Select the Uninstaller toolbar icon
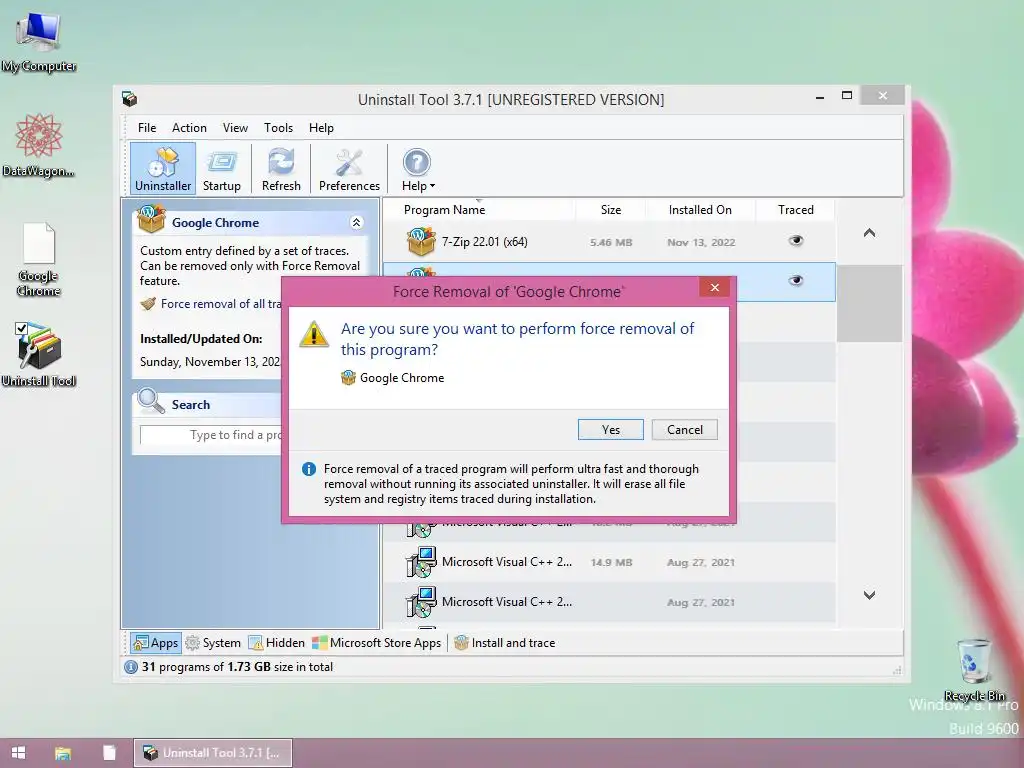Viewport: 1024px width, 768px height. (163, 168)
